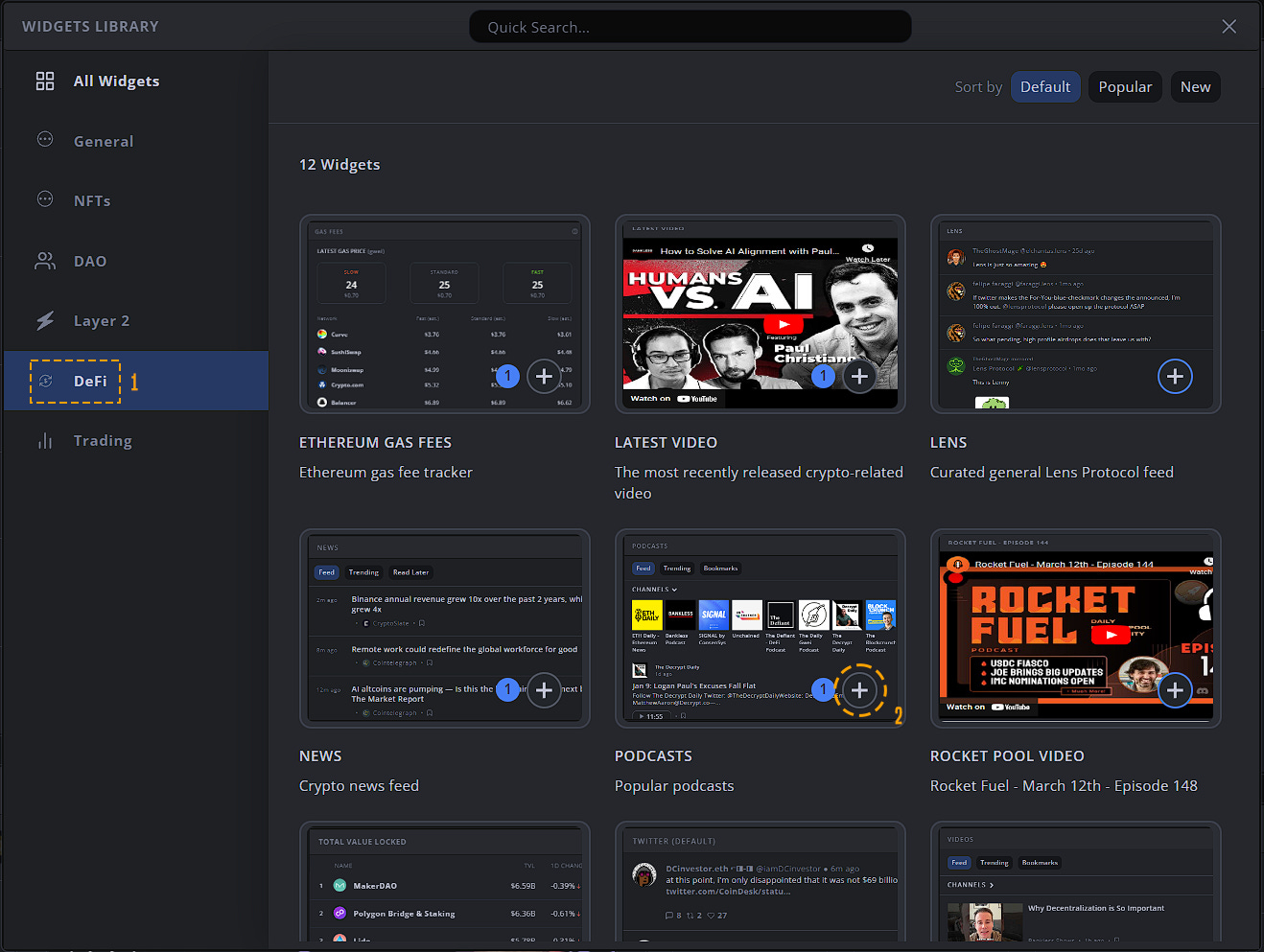The image size is (1264, 952).
Task: Select Feed tab in News preview
Action: coord(327,572)
